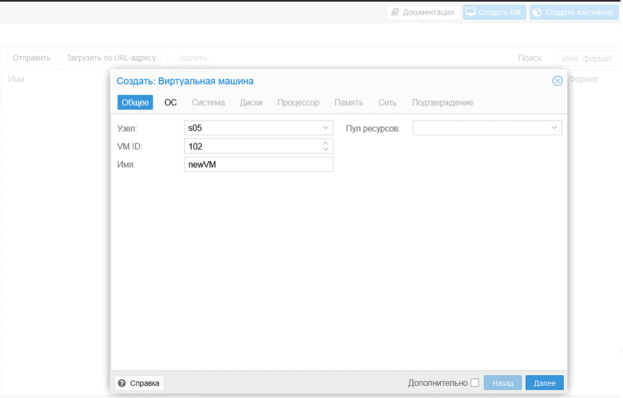Click the Назад button
The height and width of the screenshot is (398, 623).
point(503,383)
